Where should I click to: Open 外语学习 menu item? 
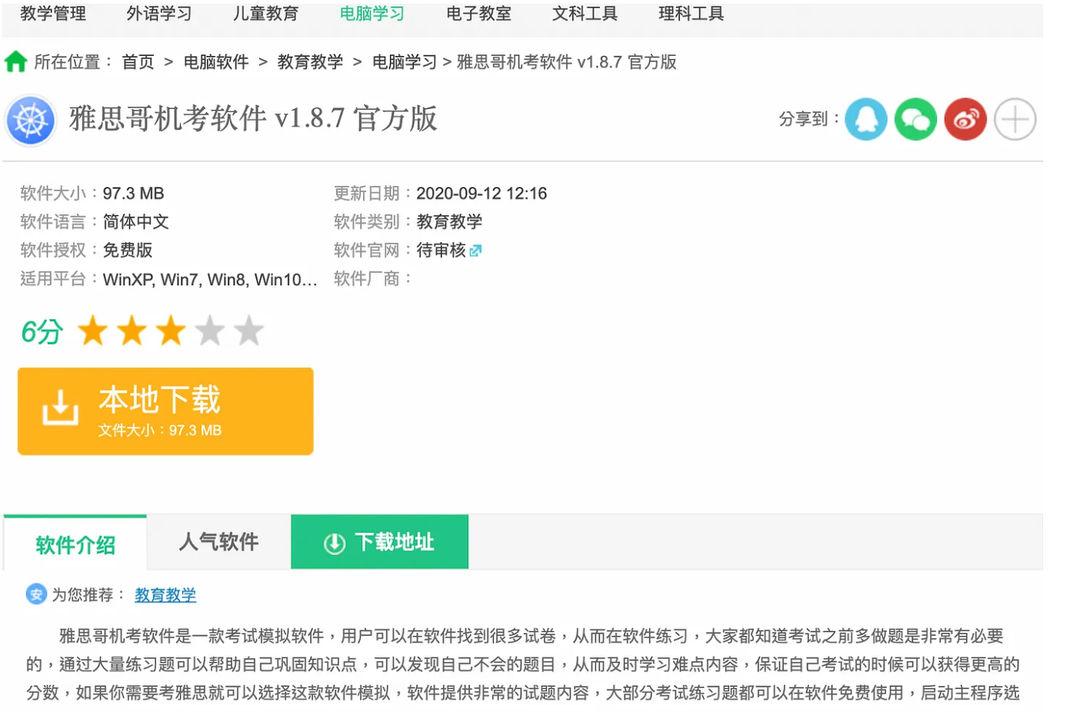(x=159, y=14)
